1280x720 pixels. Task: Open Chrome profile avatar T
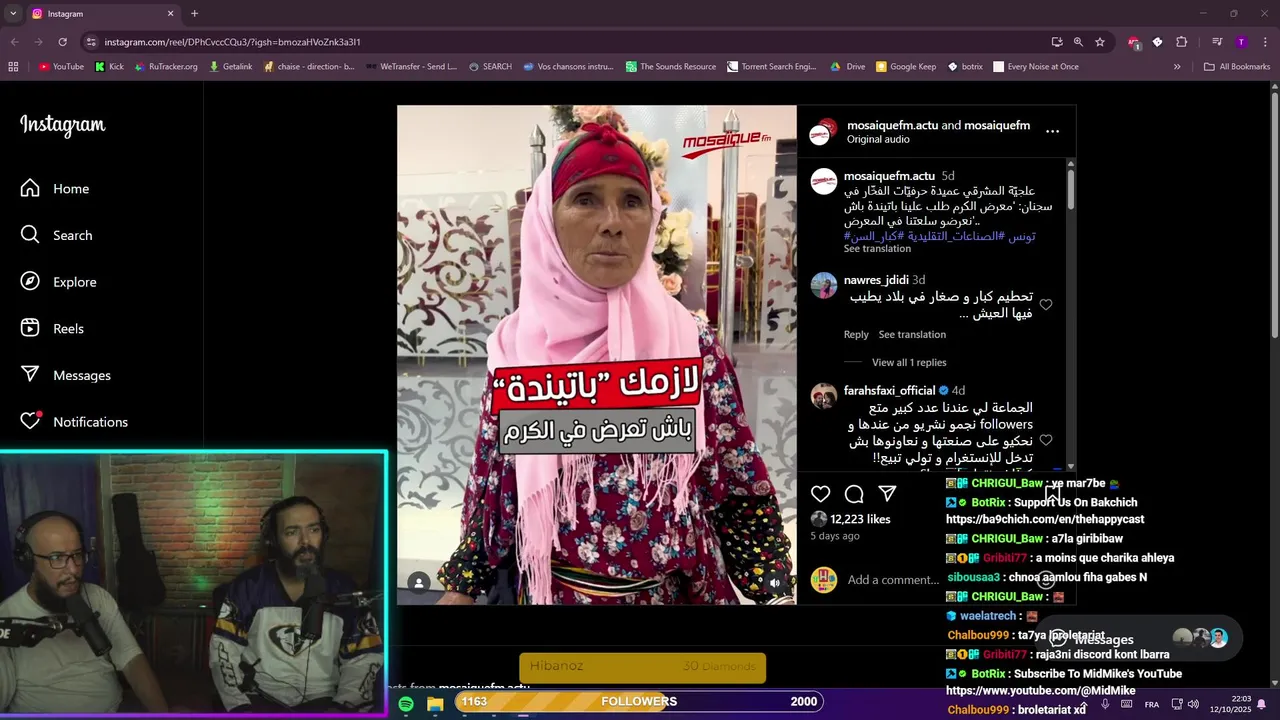coord(1241,42)
